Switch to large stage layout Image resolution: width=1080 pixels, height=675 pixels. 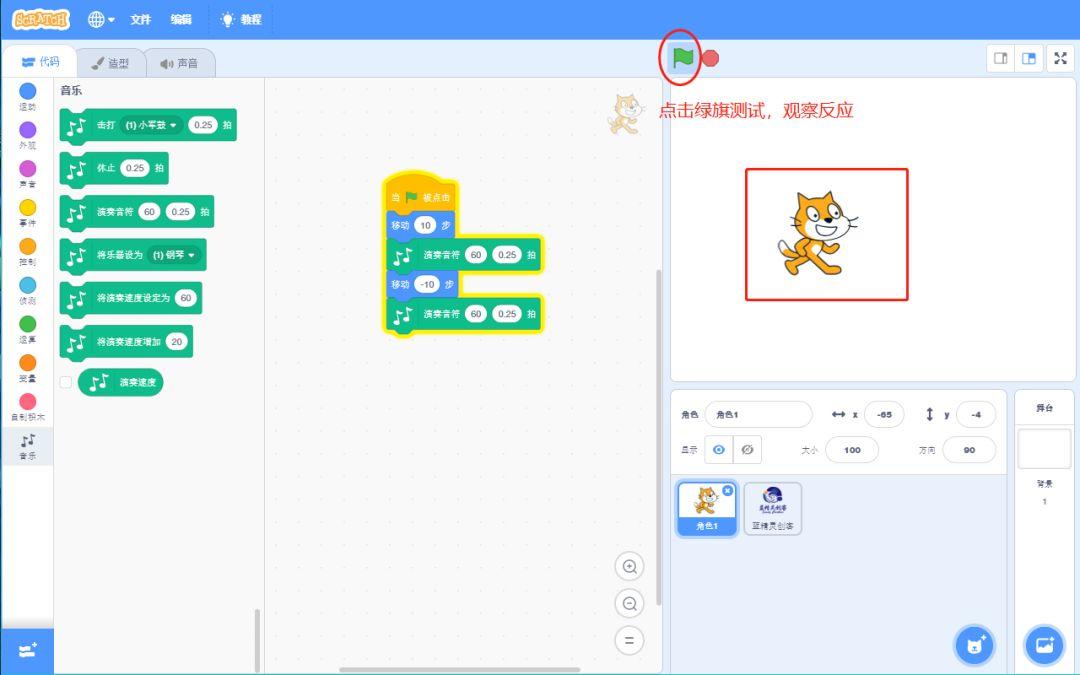(1029, 59)
